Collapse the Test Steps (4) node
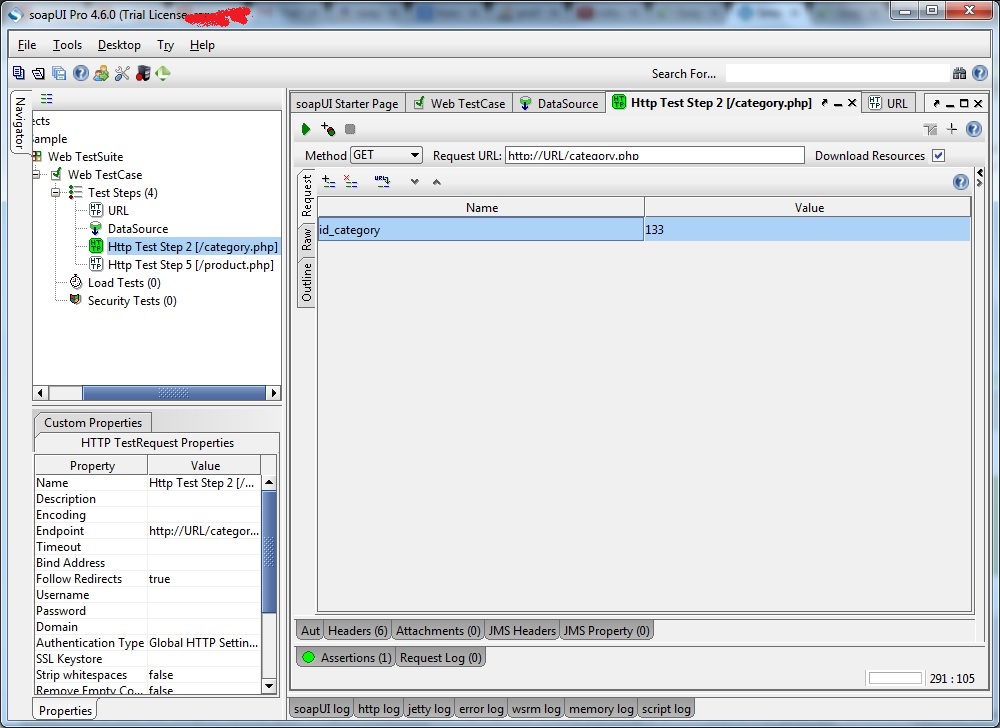 tap(55, 193)
